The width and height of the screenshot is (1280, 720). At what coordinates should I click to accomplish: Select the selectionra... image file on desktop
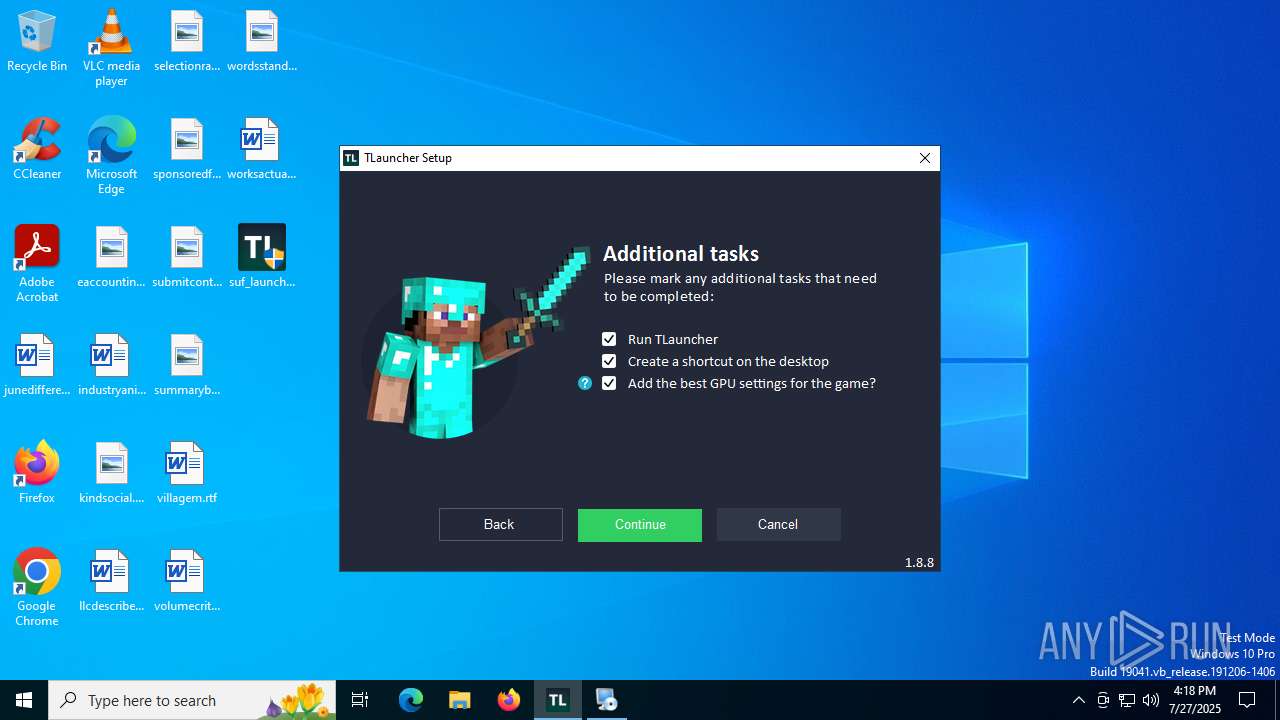[187, 42]
